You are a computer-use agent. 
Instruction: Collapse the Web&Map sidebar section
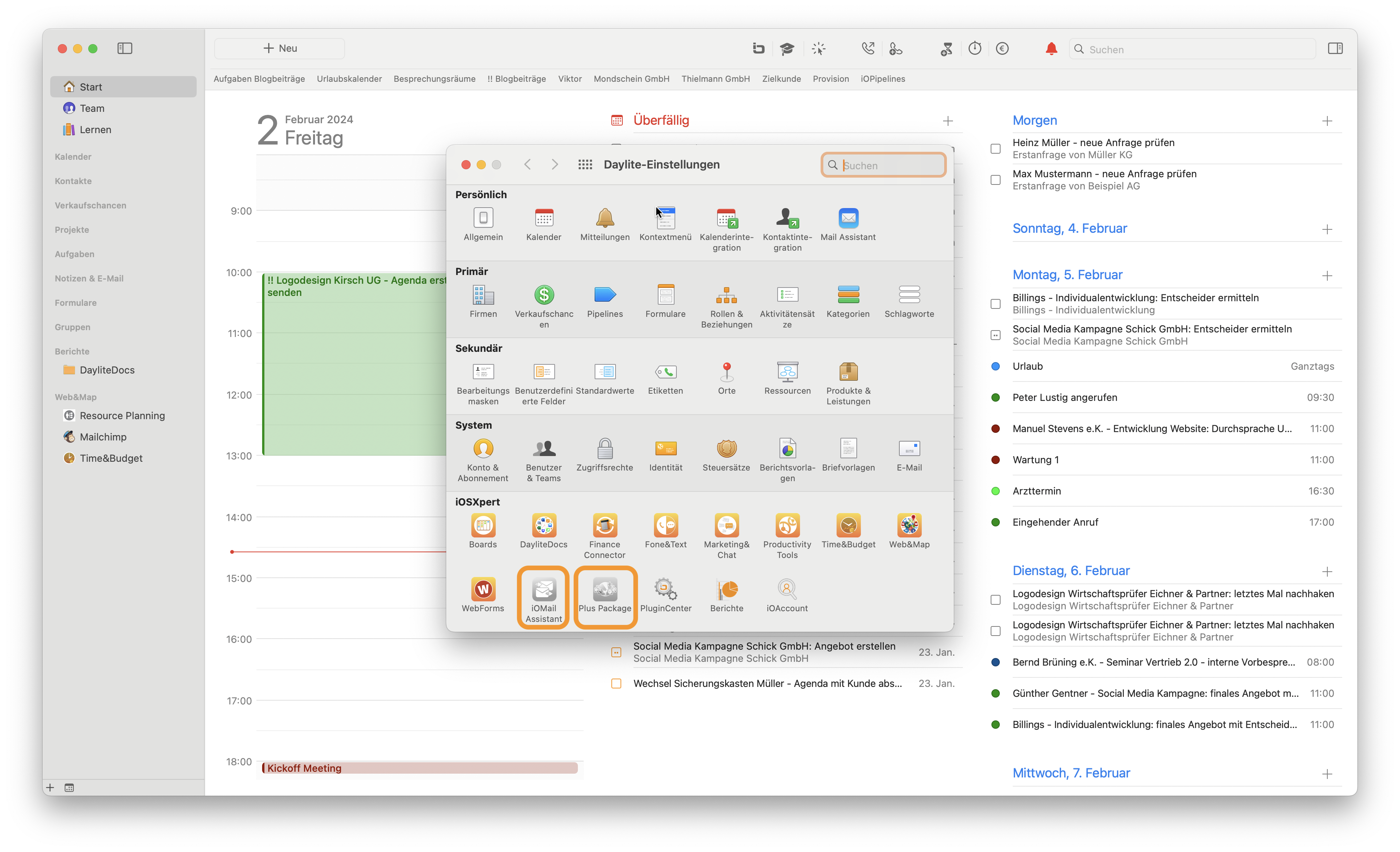click(76, 397)
